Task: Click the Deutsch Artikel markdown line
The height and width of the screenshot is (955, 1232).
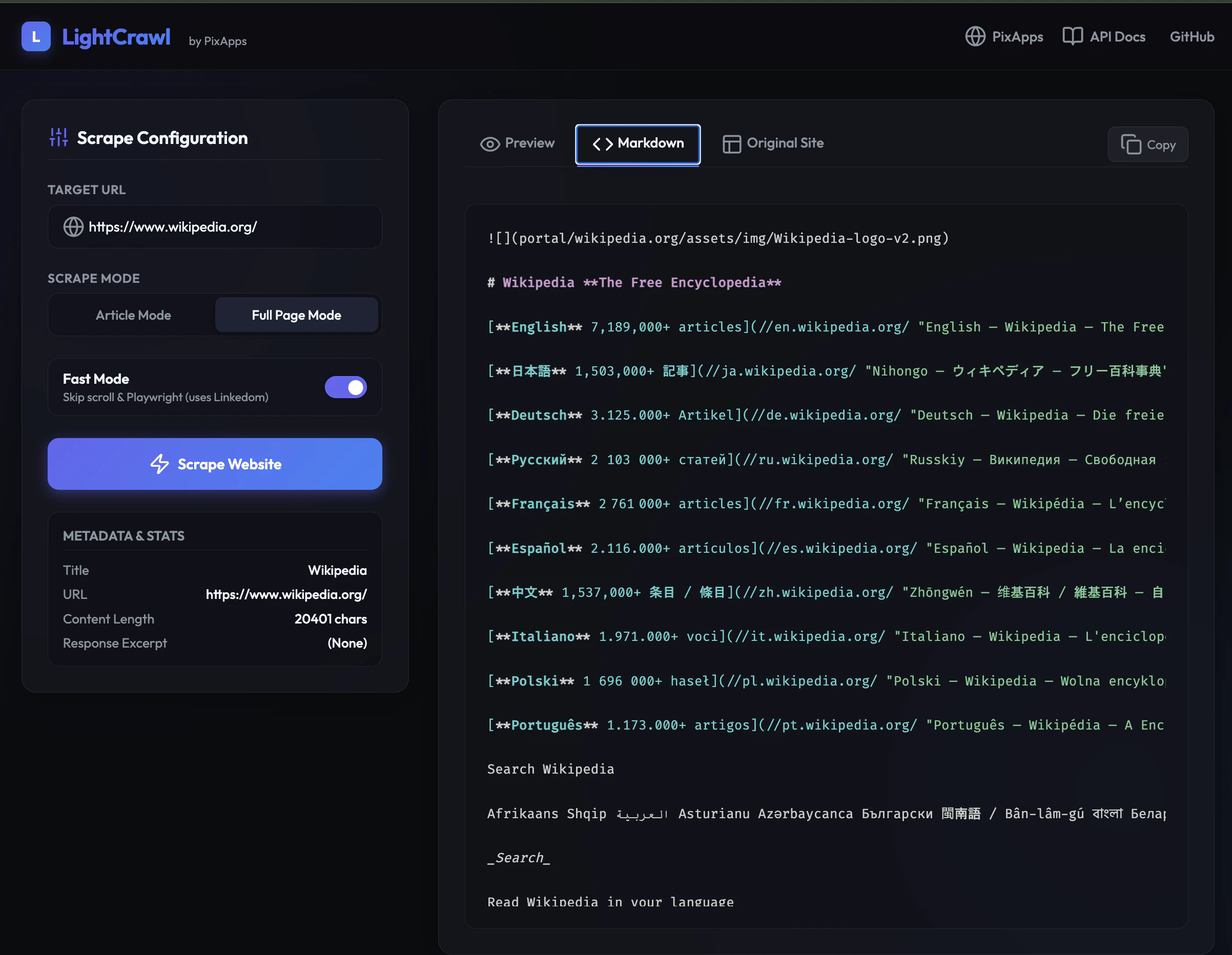Action: (826, 415)
